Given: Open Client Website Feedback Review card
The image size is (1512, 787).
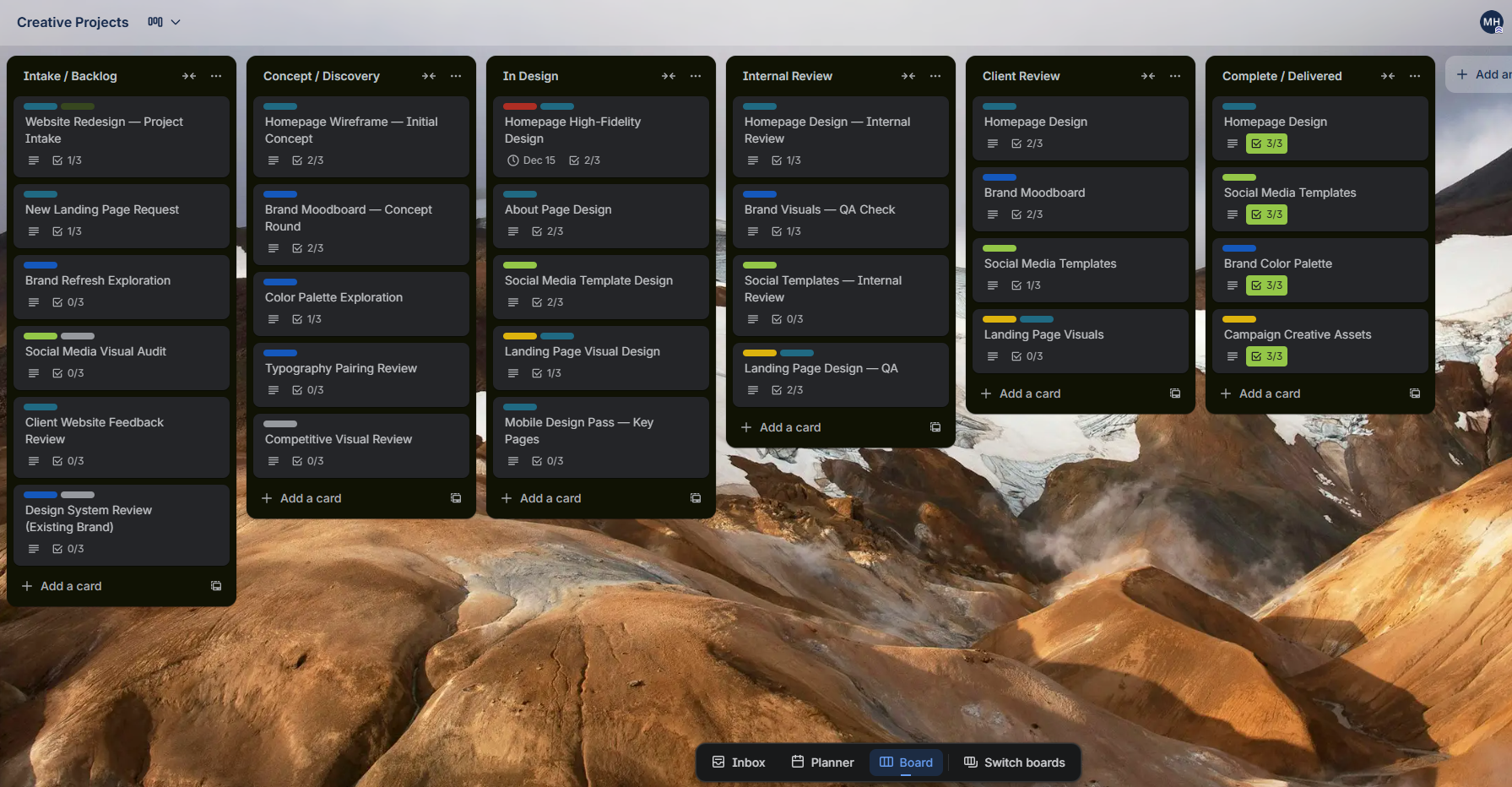Looking at the screenshot, I should click(122, 437).
